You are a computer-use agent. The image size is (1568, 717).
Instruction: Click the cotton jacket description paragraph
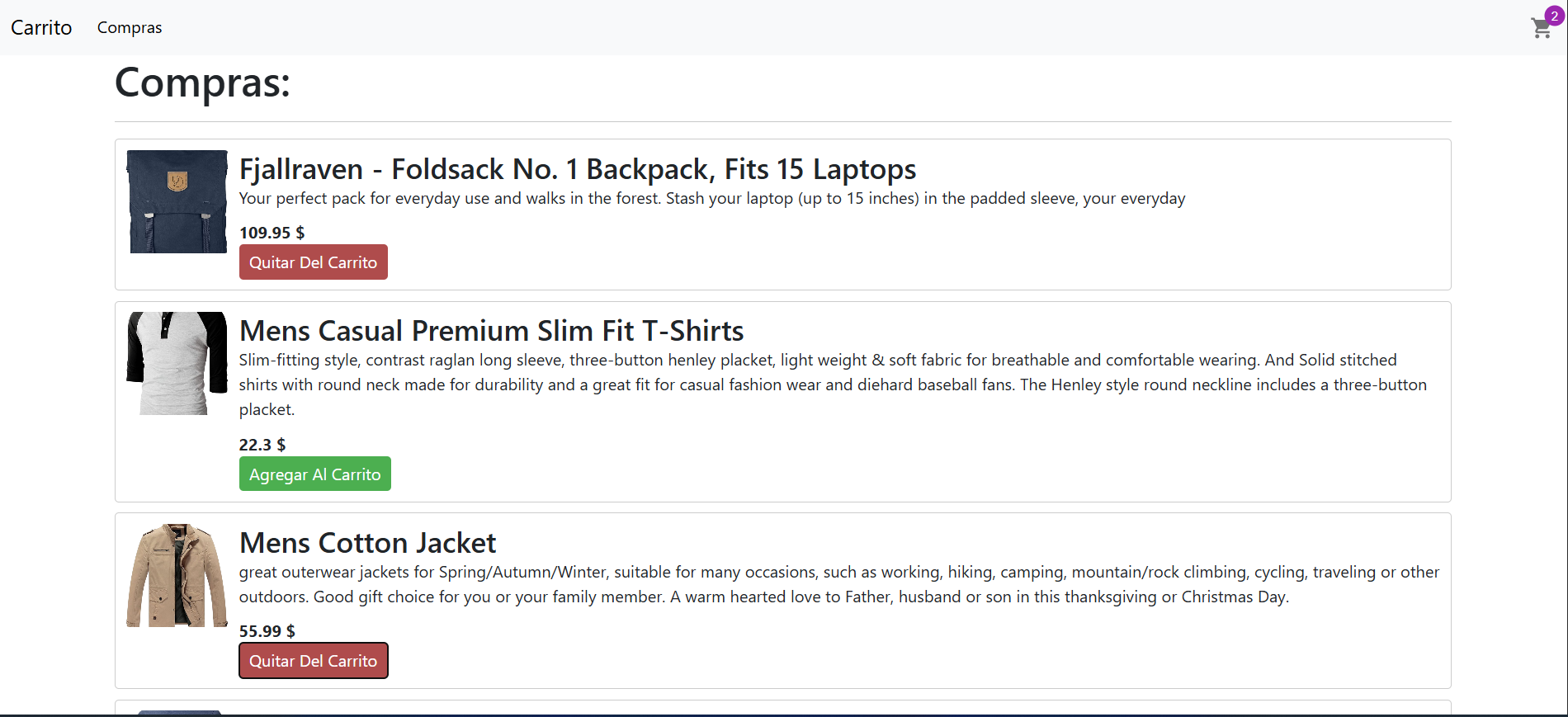point(838,584)
